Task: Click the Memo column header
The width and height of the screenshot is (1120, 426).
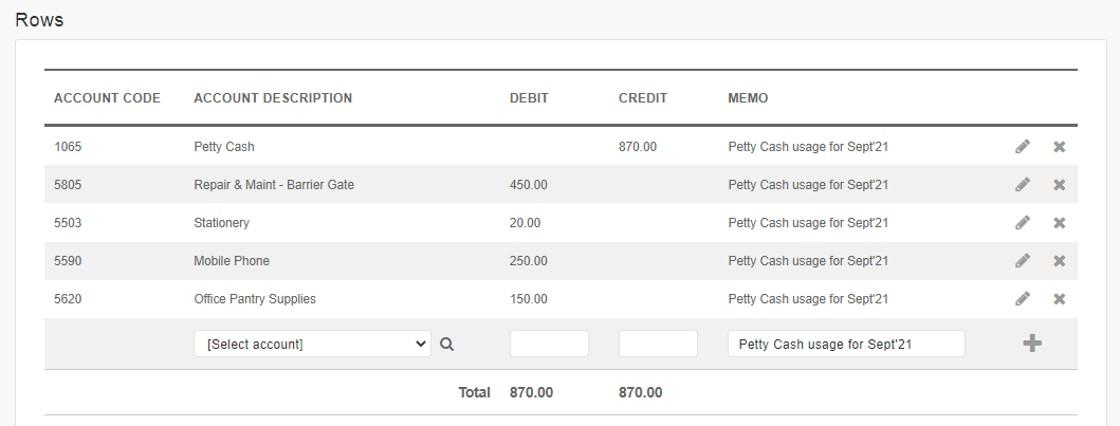Action: [x=748, y=98]
